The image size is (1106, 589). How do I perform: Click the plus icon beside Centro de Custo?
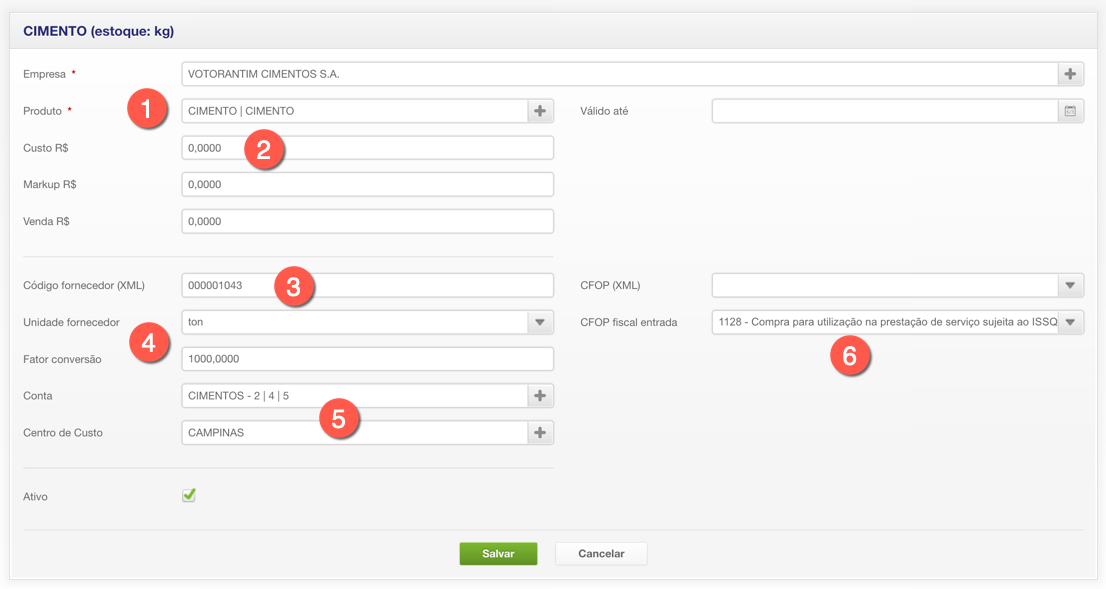pos(540,433)
